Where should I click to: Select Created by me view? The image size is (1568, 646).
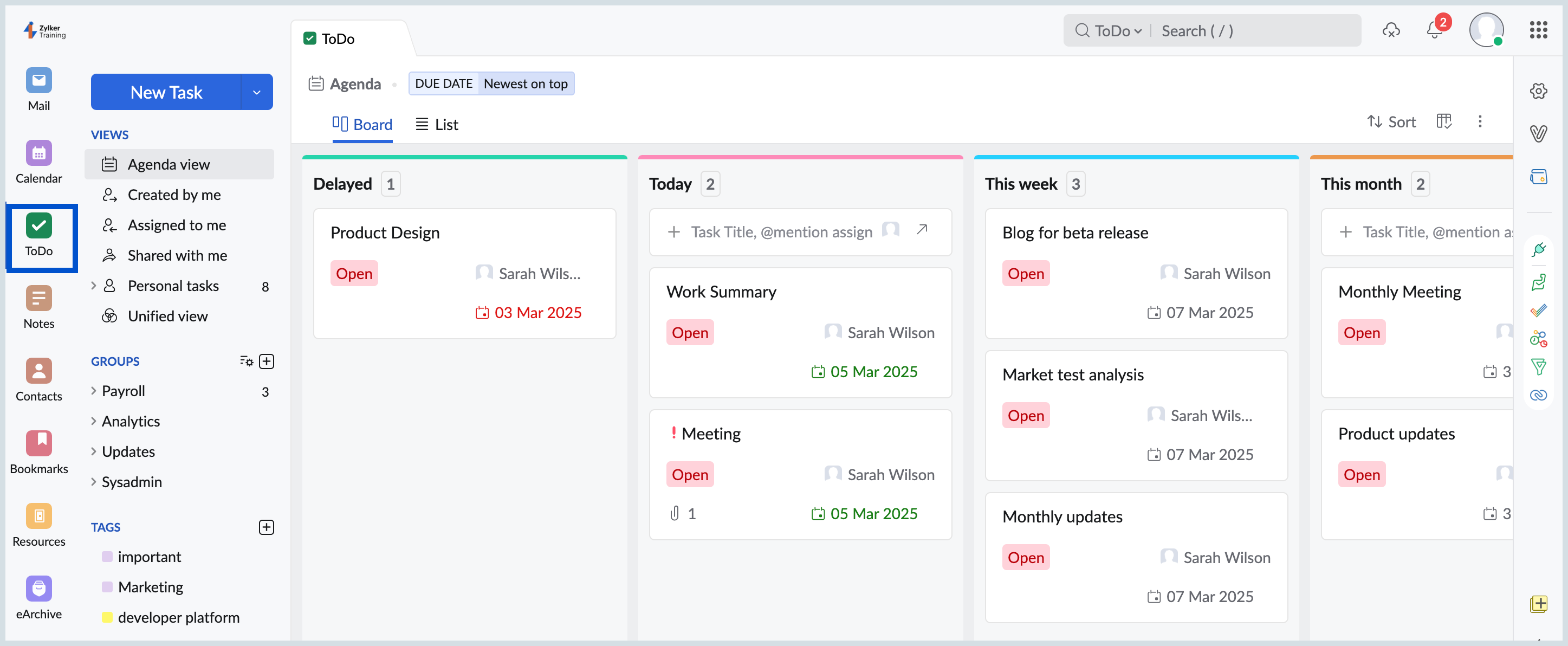(174, 195)
